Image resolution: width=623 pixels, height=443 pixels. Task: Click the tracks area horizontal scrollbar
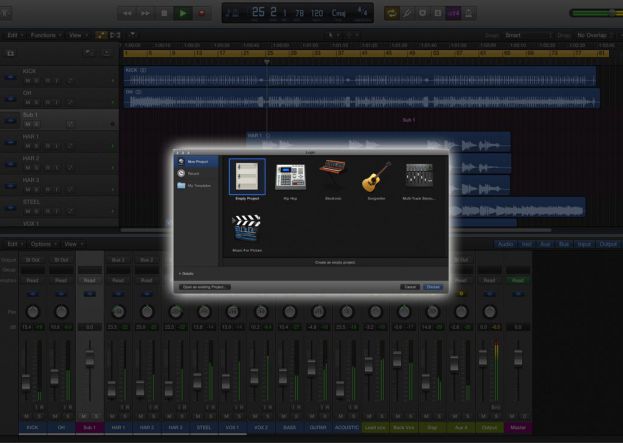point(336,230)
